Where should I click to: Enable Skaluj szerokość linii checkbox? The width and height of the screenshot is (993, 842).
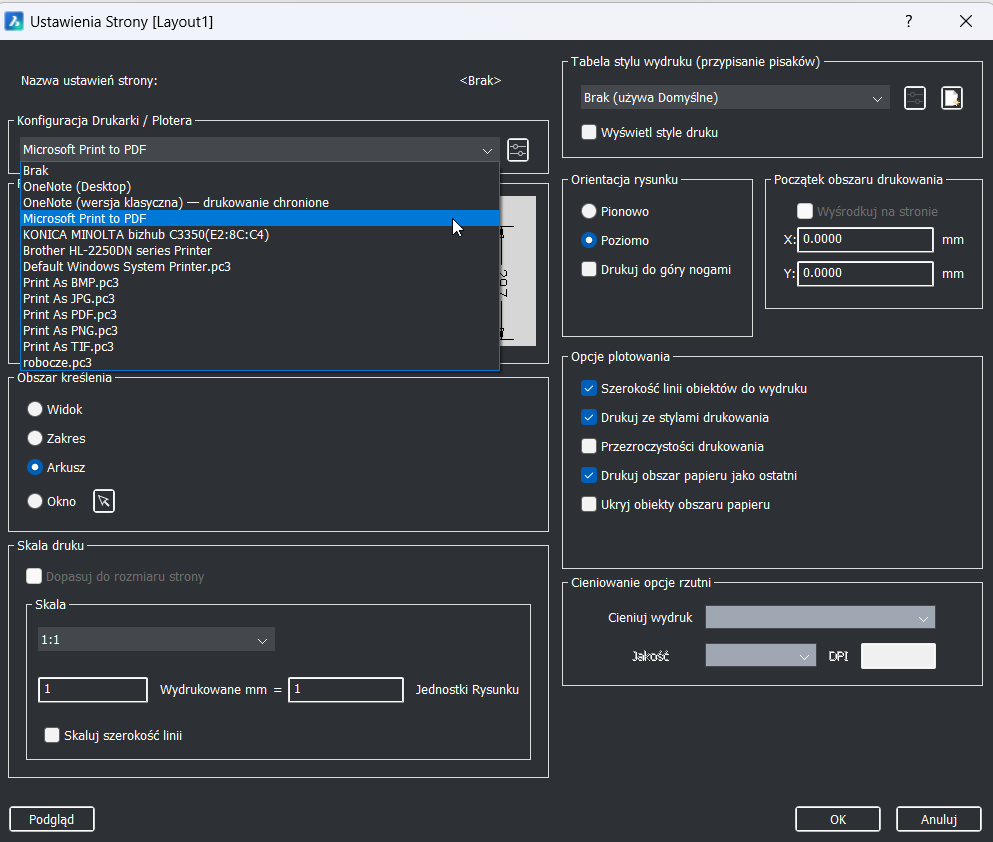(53, 735)
